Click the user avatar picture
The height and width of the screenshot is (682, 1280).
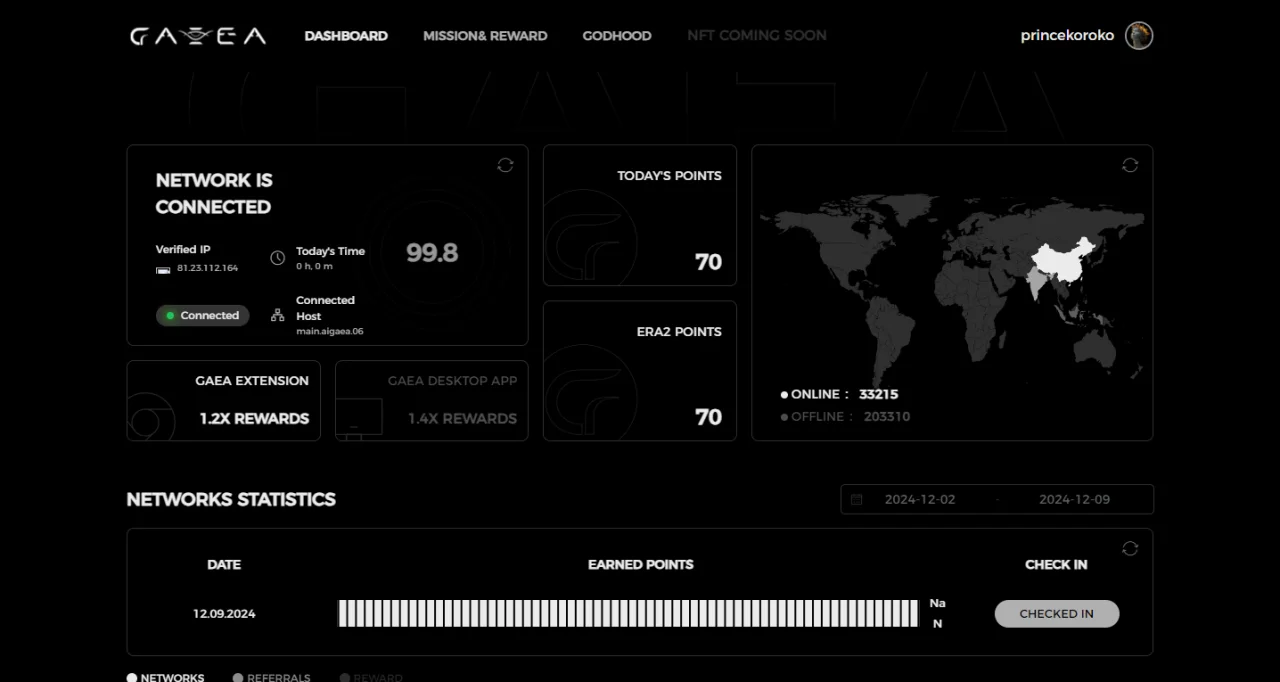[1139, 36]
